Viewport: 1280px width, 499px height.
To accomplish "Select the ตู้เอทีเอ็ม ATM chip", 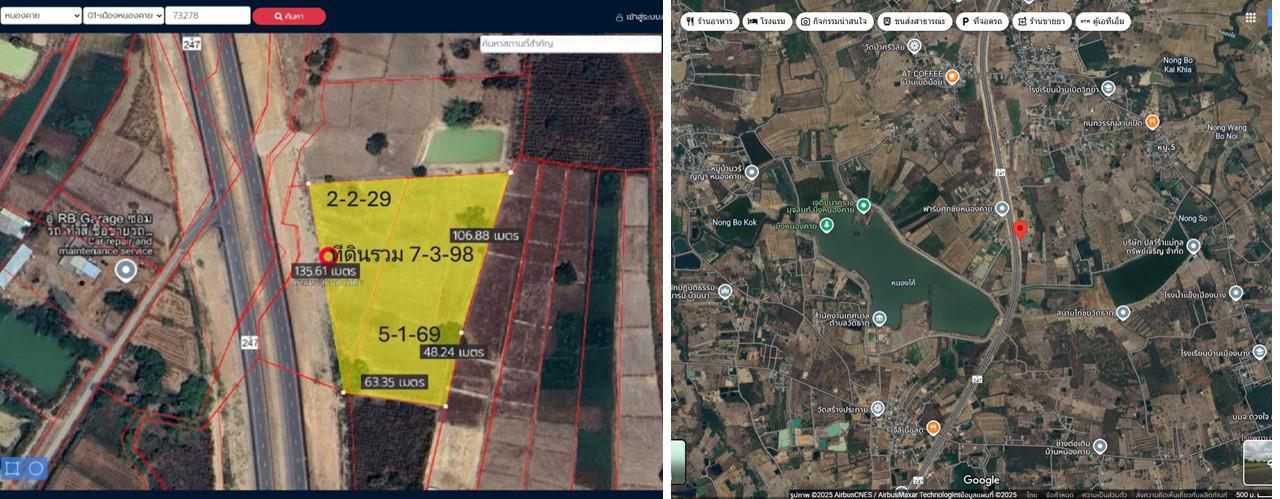I will (x=1103, y=21).
